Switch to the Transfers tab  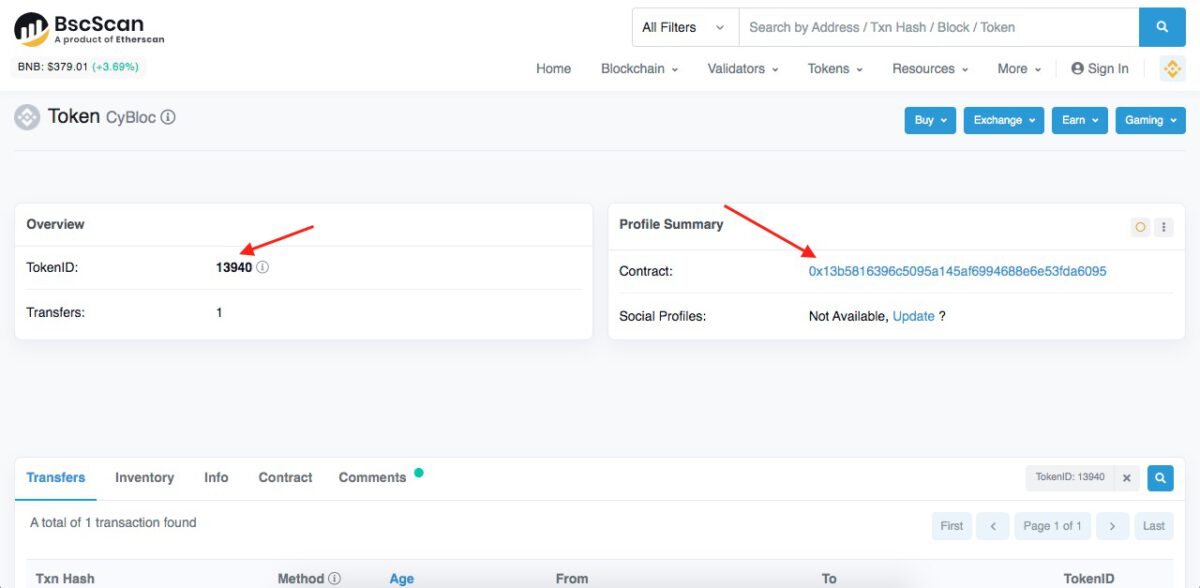(56, 478)
